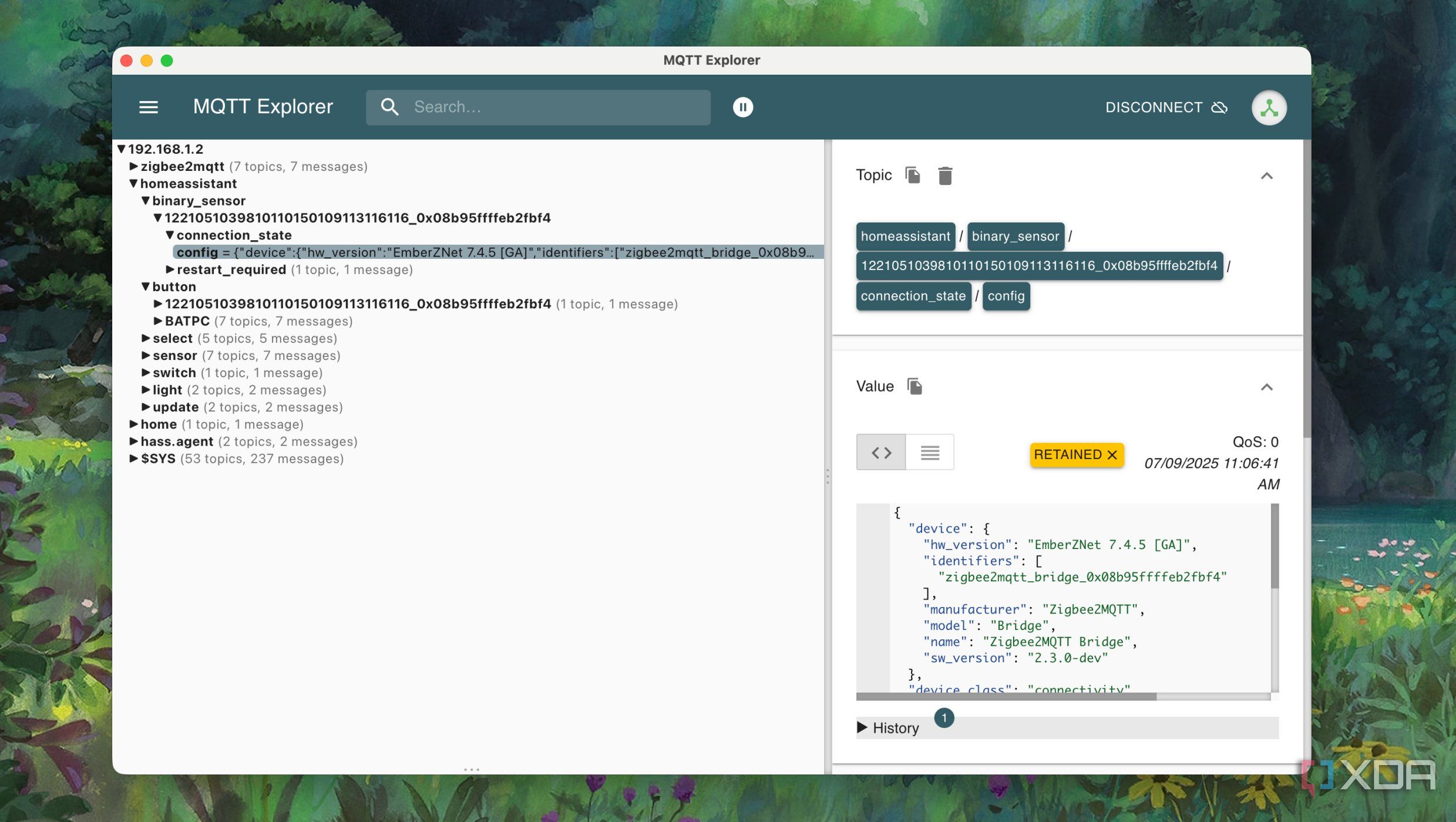Collapse the connection_state tree node
Viewport: 1456px width, 822px height.
[x=170, y=235]
